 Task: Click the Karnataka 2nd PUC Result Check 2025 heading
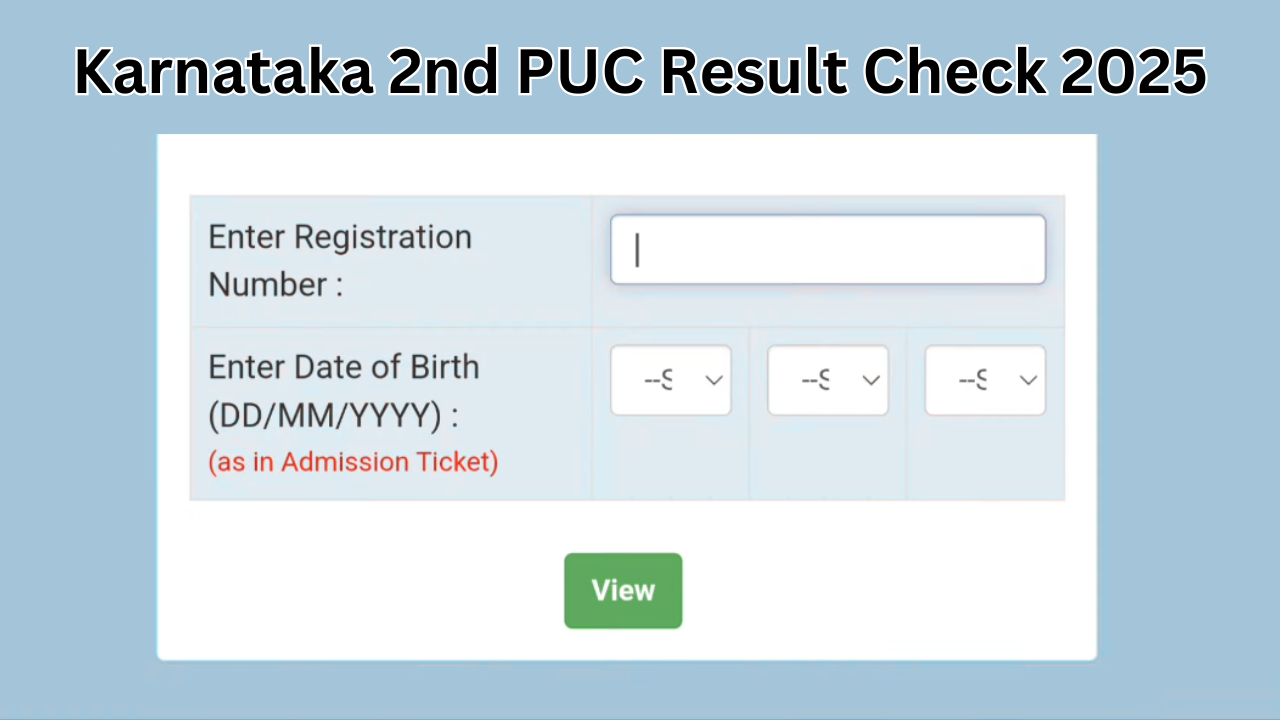click(640, 70)
